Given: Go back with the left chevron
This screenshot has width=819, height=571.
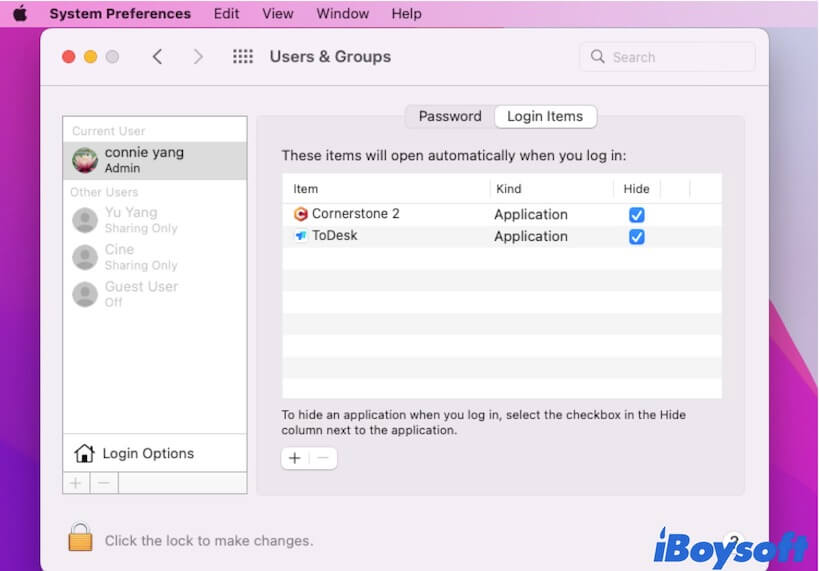Looking at the screenshot, I should [157, 56].
